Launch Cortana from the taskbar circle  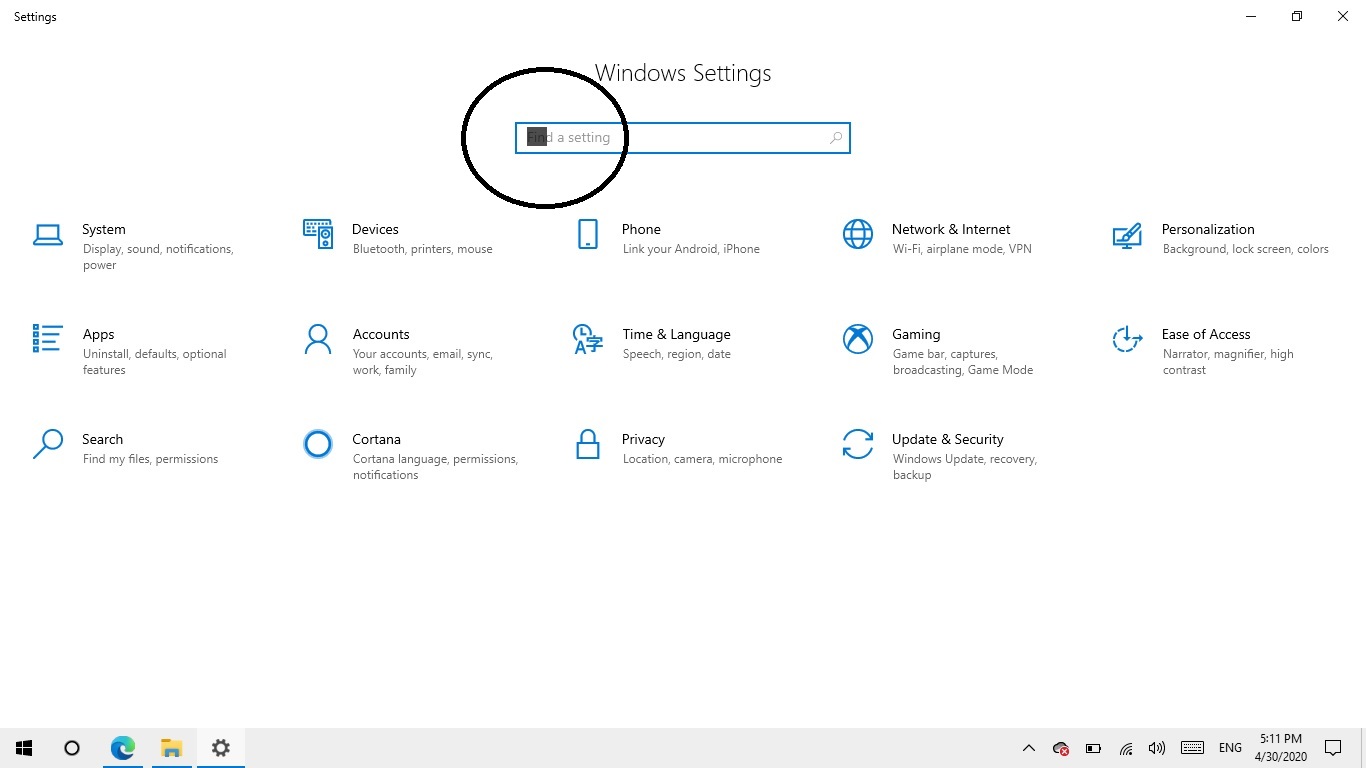(x=72, y=748)
